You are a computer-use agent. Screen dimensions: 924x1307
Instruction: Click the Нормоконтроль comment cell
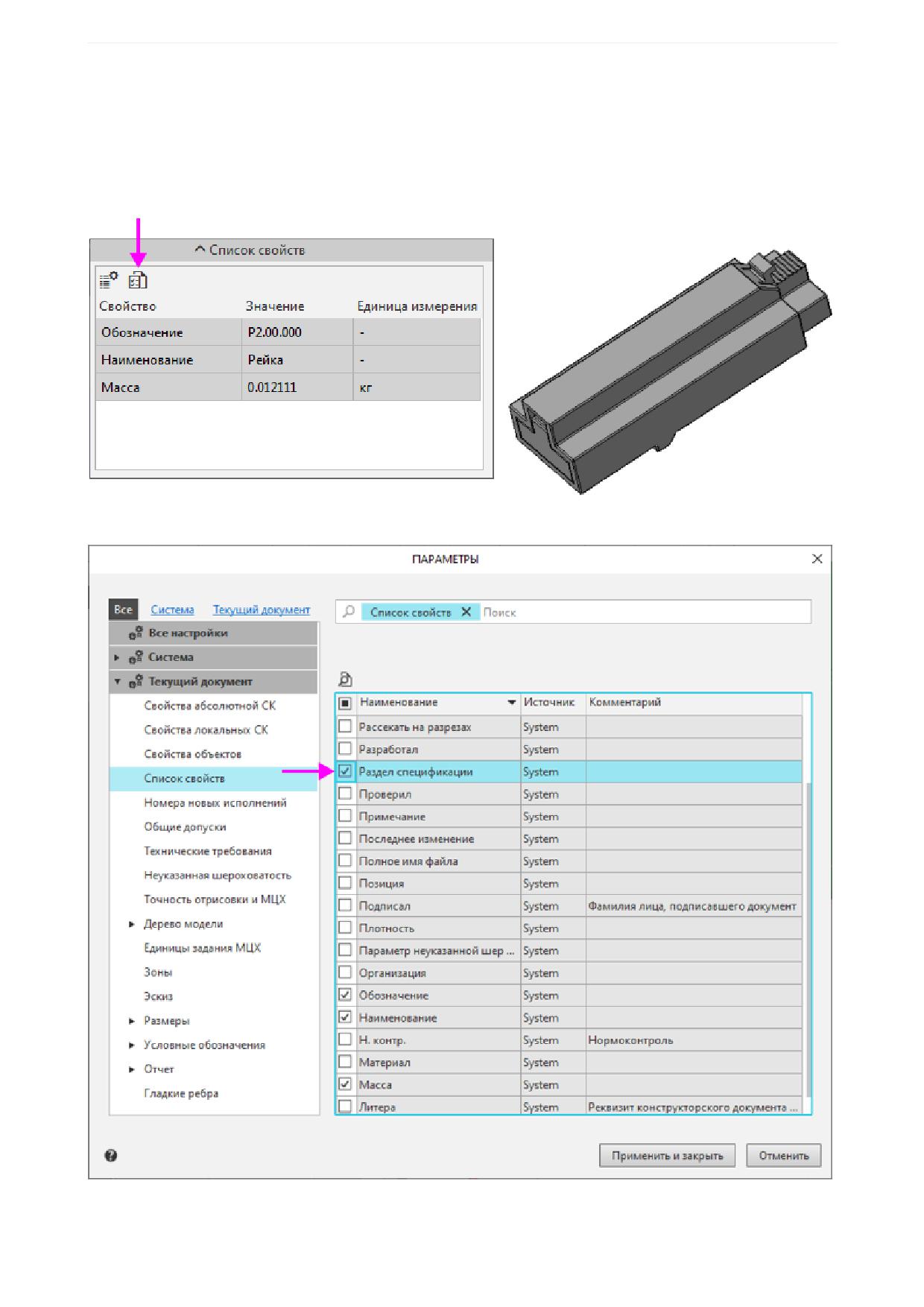pyautogui.click(x=694, y=1040)
